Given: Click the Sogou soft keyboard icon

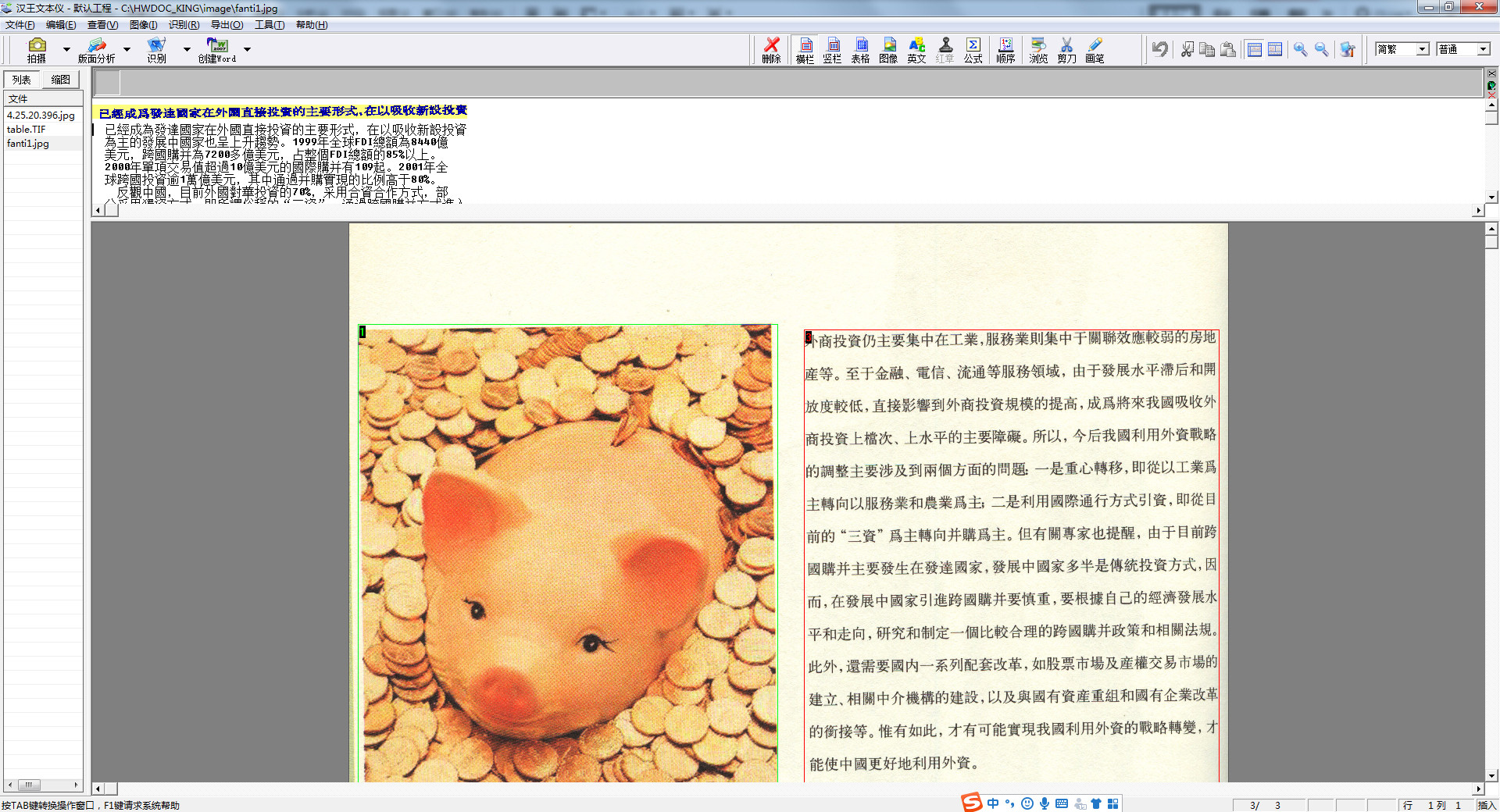Looking at the screenshot, I should 1062,803.
